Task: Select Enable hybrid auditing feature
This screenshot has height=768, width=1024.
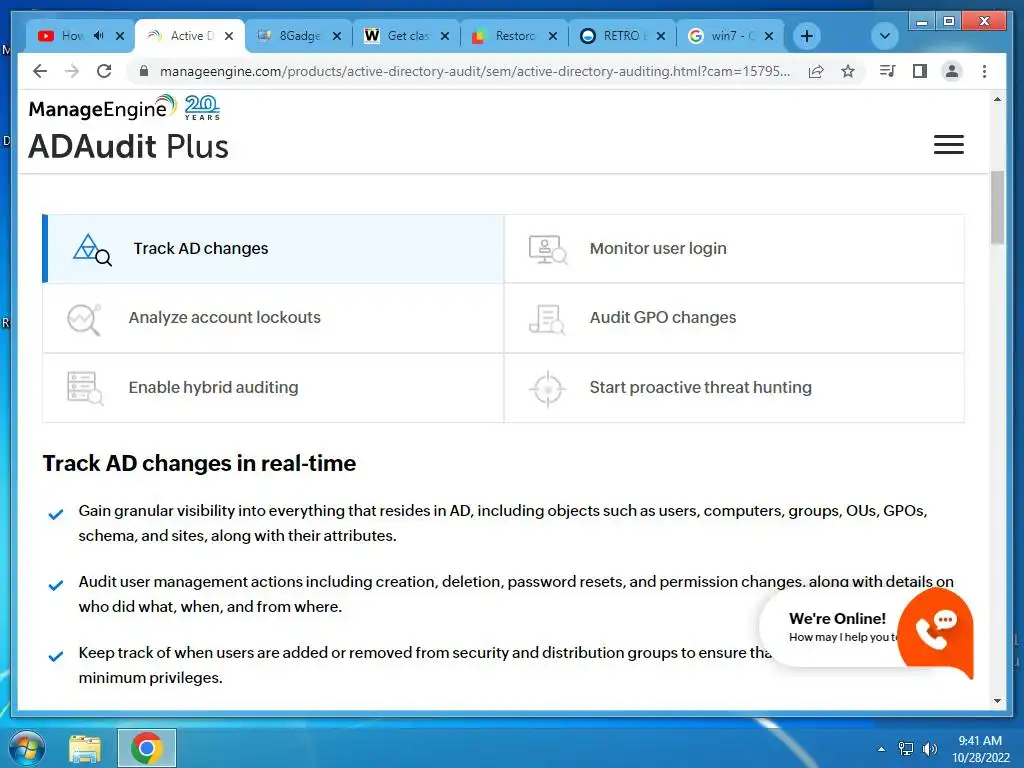Action: (273, 388)
